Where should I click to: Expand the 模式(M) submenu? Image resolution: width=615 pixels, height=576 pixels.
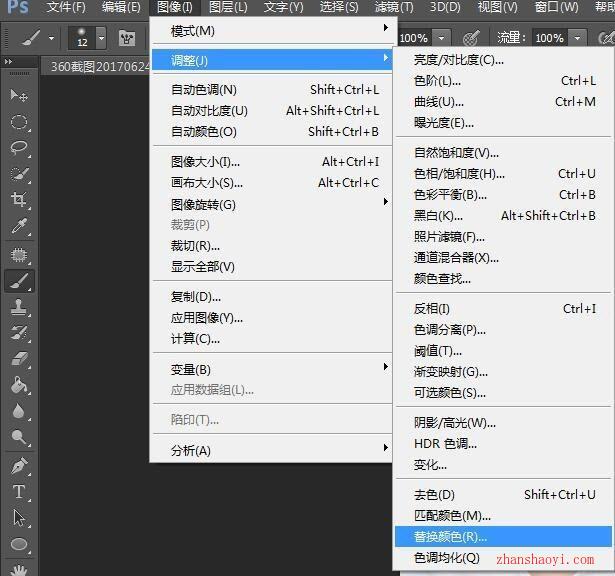pyautogui.click(x=272, y=31)
